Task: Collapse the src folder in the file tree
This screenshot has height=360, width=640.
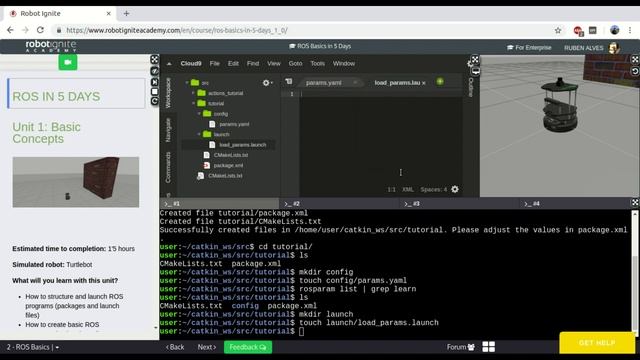Action: coord(187,83)
